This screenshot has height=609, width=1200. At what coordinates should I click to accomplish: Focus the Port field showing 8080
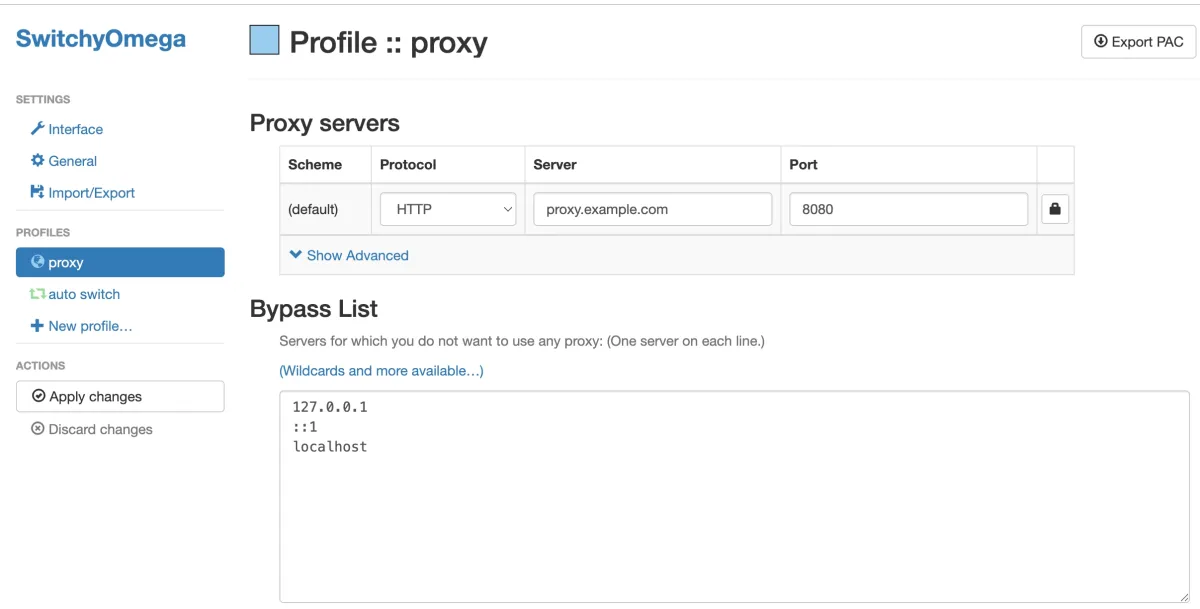pyautogui.click(x=908, y=209)
